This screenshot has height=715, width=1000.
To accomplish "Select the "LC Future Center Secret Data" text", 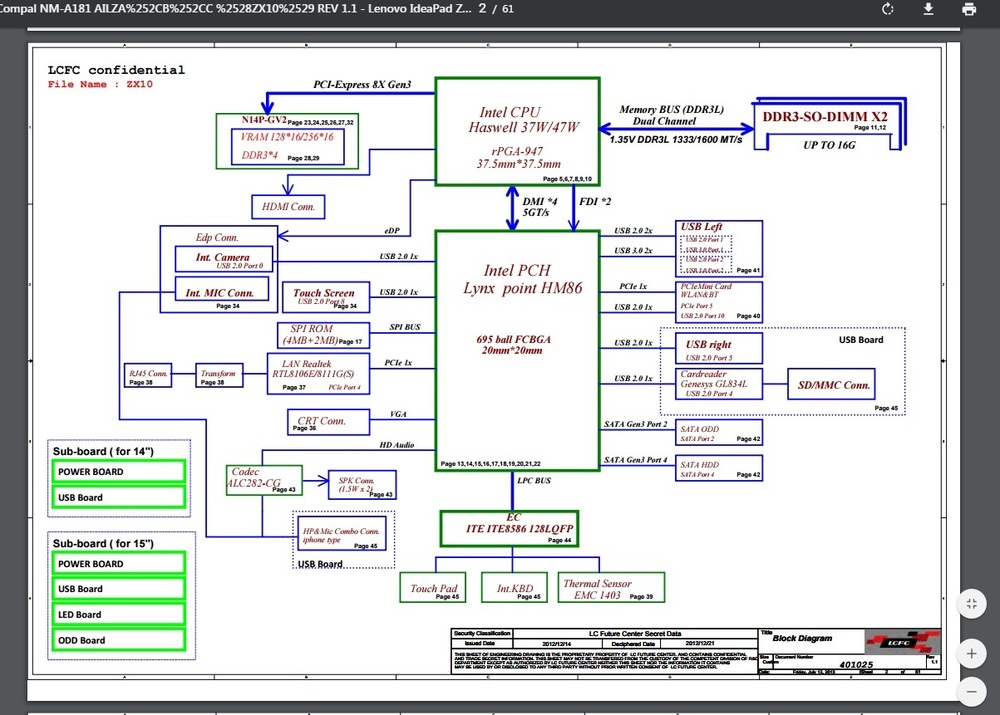I will point(635,633).
